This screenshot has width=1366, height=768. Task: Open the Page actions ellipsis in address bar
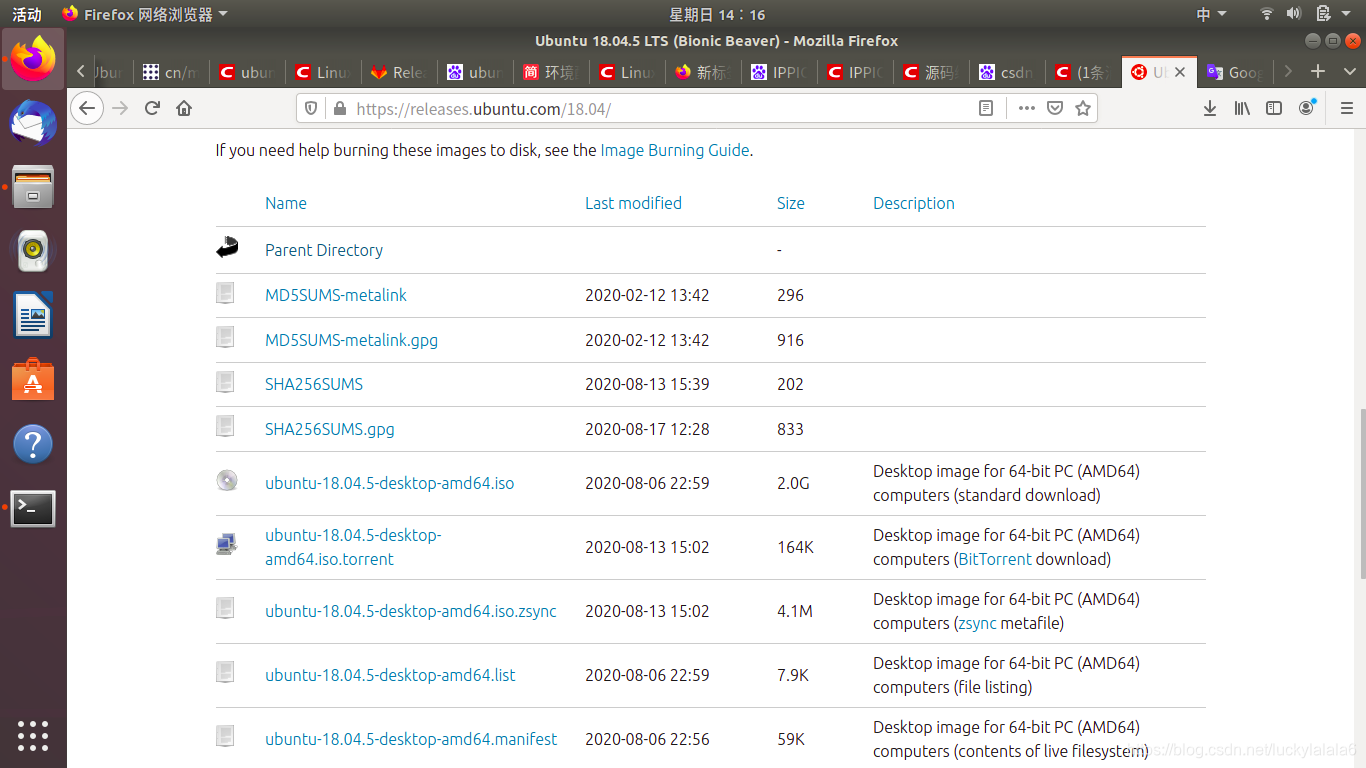pyautogui.click(x=1026, y=107)
